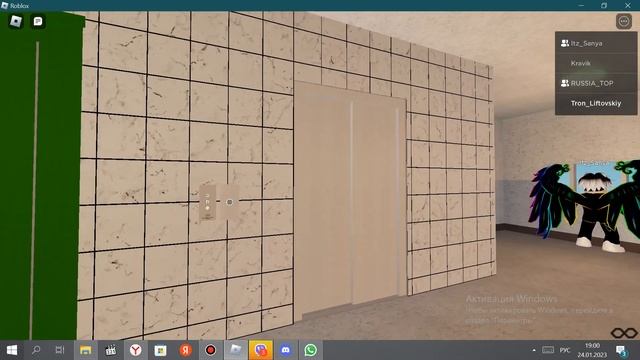Image resolution: width=640 pixels, height=360 pixels.
Task: Click the Roblox icon in the title bar
Action: point(5,5)
